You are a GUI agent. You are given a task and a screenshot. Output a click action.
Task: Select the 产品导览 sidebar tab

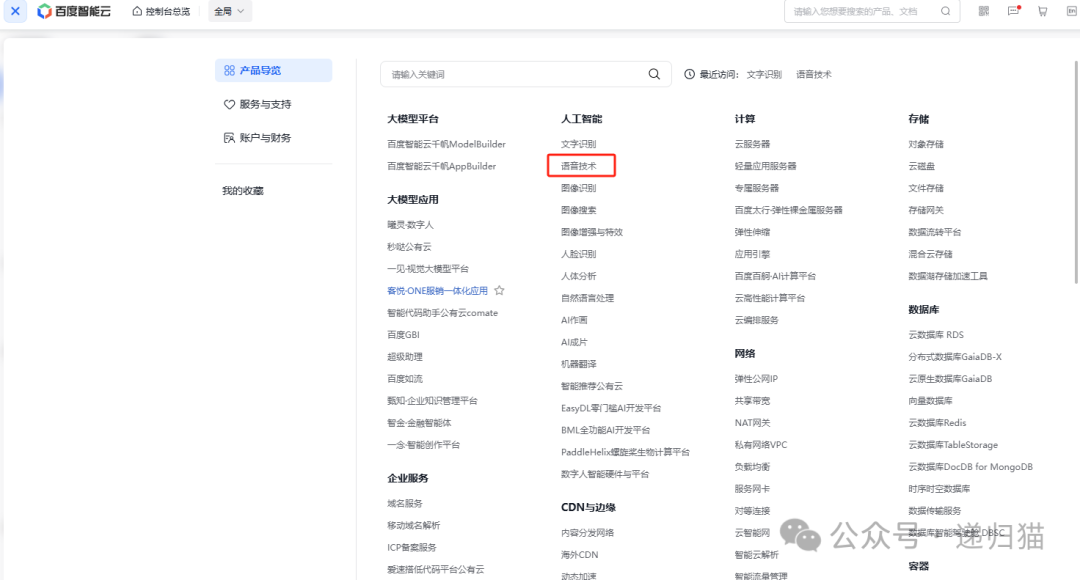point(273,70)
